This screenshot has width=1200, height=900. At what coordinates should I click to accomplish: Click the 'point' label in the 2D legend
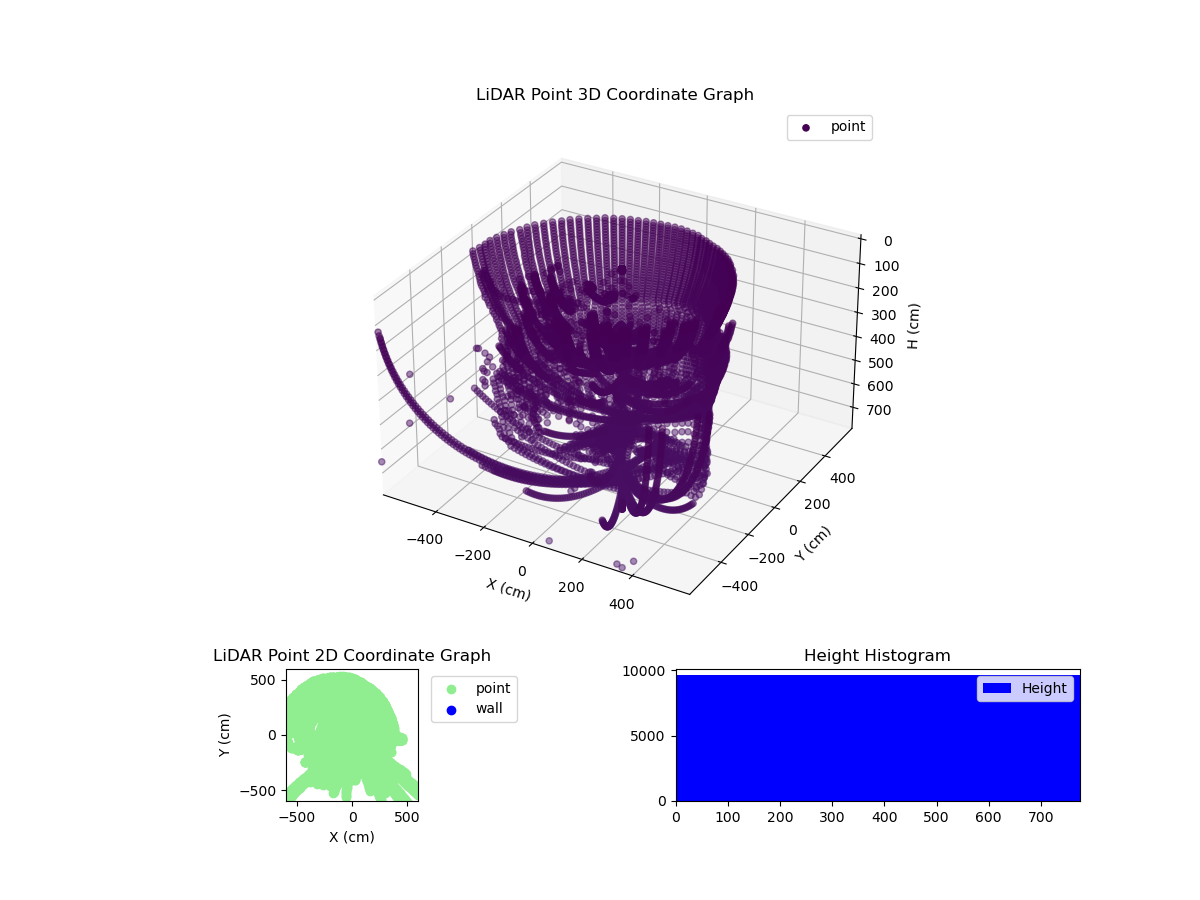[493, 688]
